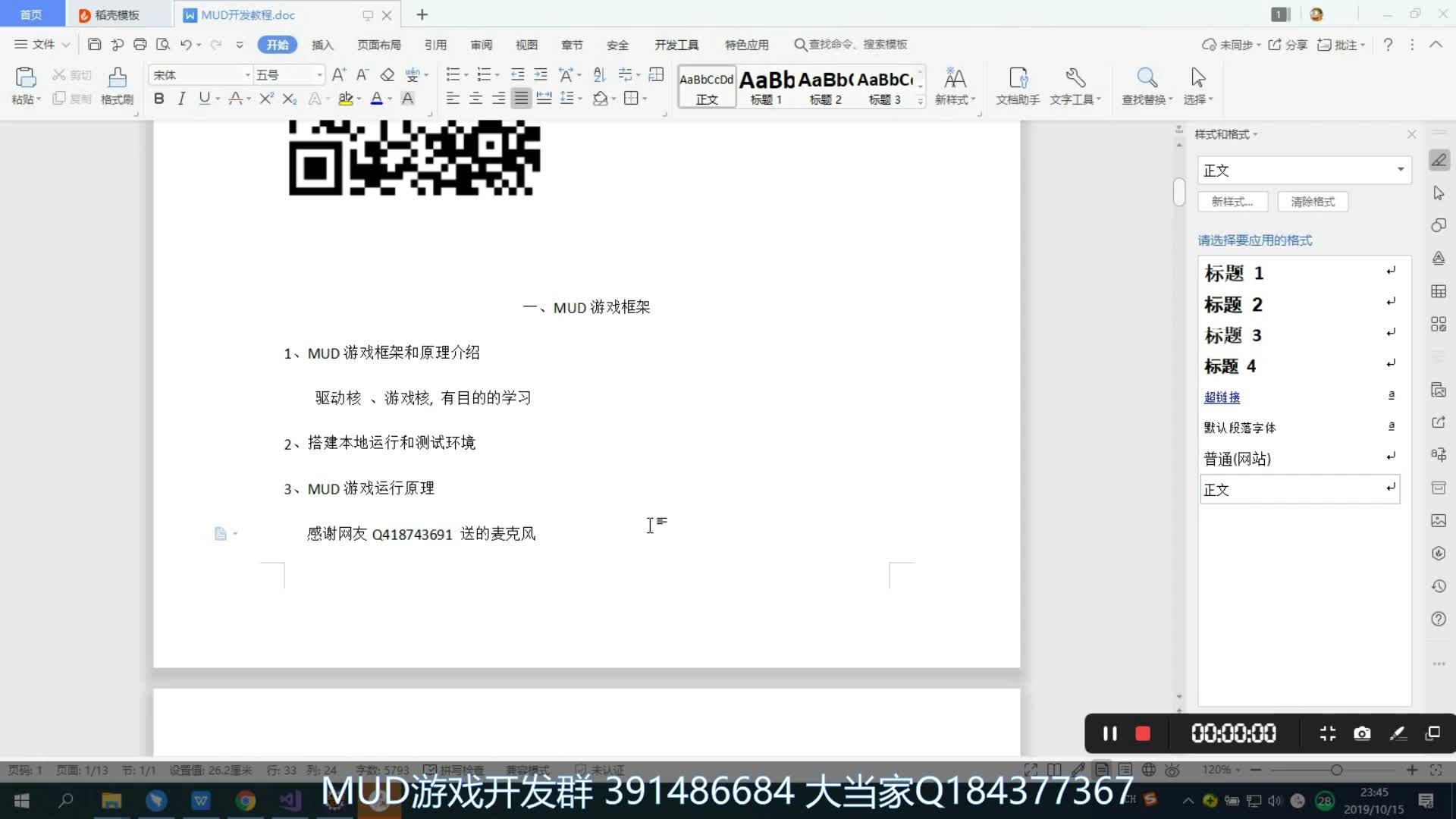Click the Windows Start button
The width and height of the screenshot is (1456, 819).
coord(22,801)
